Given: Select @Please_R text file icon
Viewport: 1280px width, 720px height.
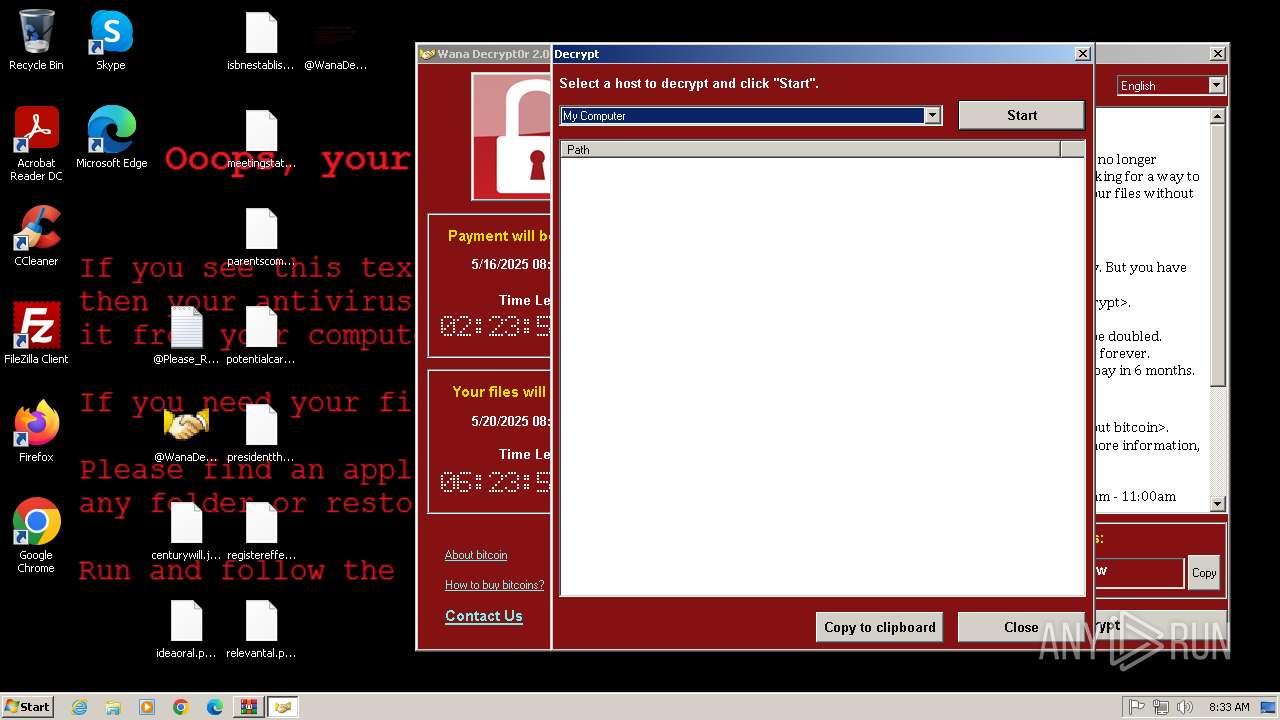Looking at the screenshot, I should tap(186, 335).
